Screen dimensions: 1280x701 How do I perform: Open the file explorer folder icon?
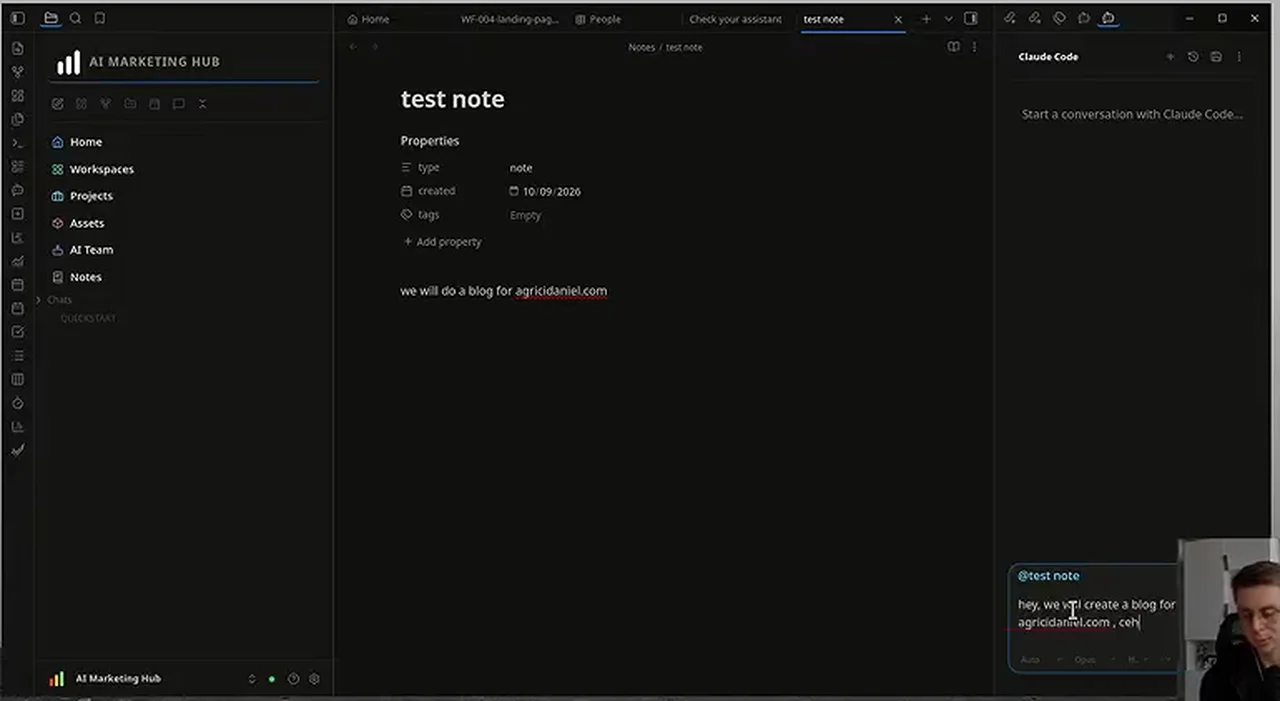click(x=51, y=18)
